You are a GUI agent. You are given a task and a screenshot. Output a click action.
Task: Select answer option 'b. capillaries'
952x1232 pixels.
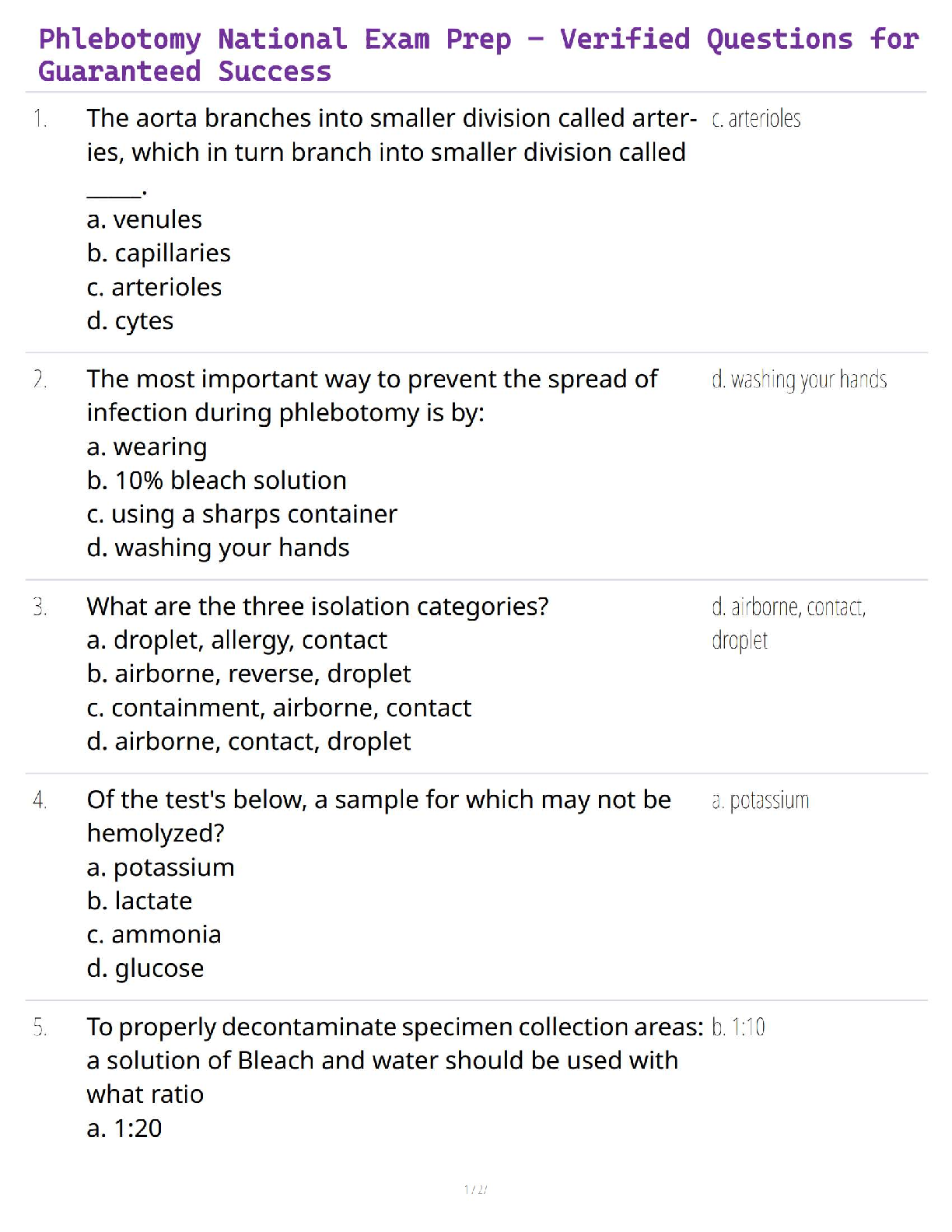click(x=159, y=254)
